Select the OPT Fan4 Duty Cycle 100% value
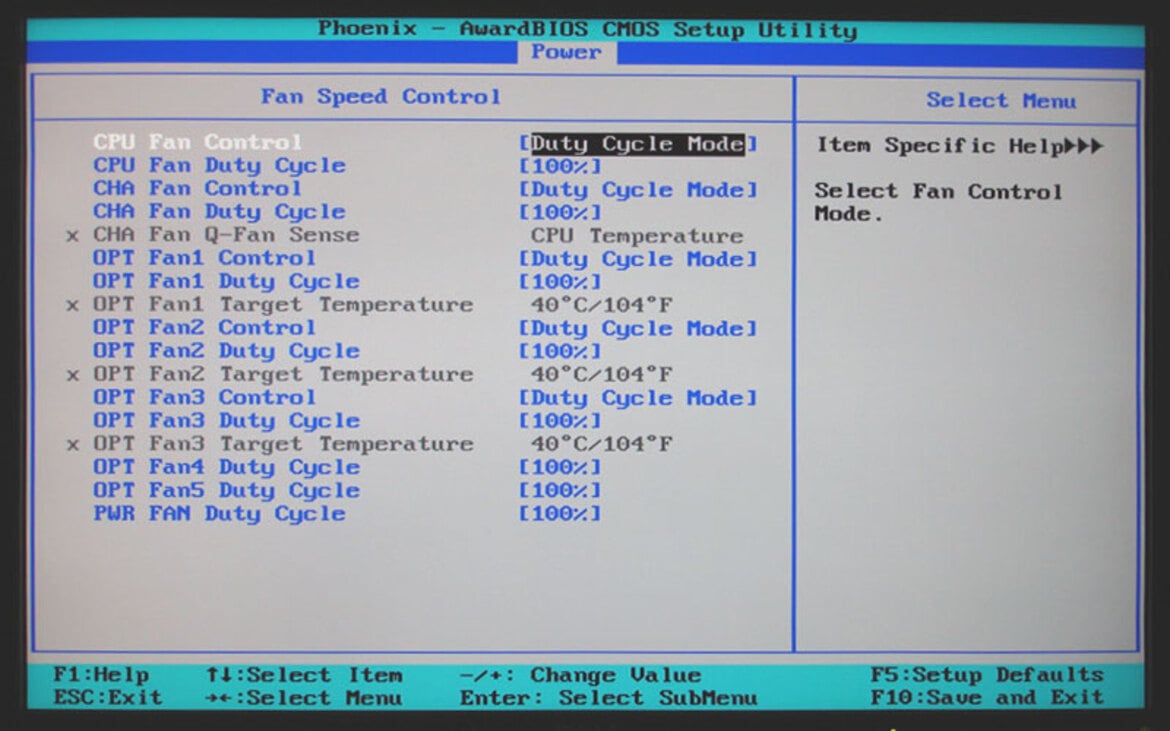Viewport: 1170px width, 731px height. (560, 467)
